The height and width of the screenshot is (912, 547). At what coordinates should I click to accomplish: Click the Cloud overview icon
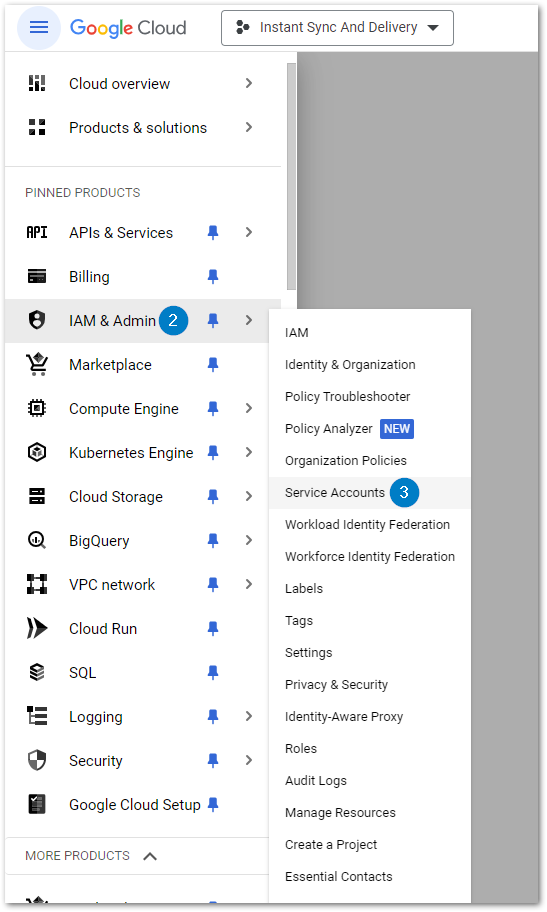(x=37, y=83)
